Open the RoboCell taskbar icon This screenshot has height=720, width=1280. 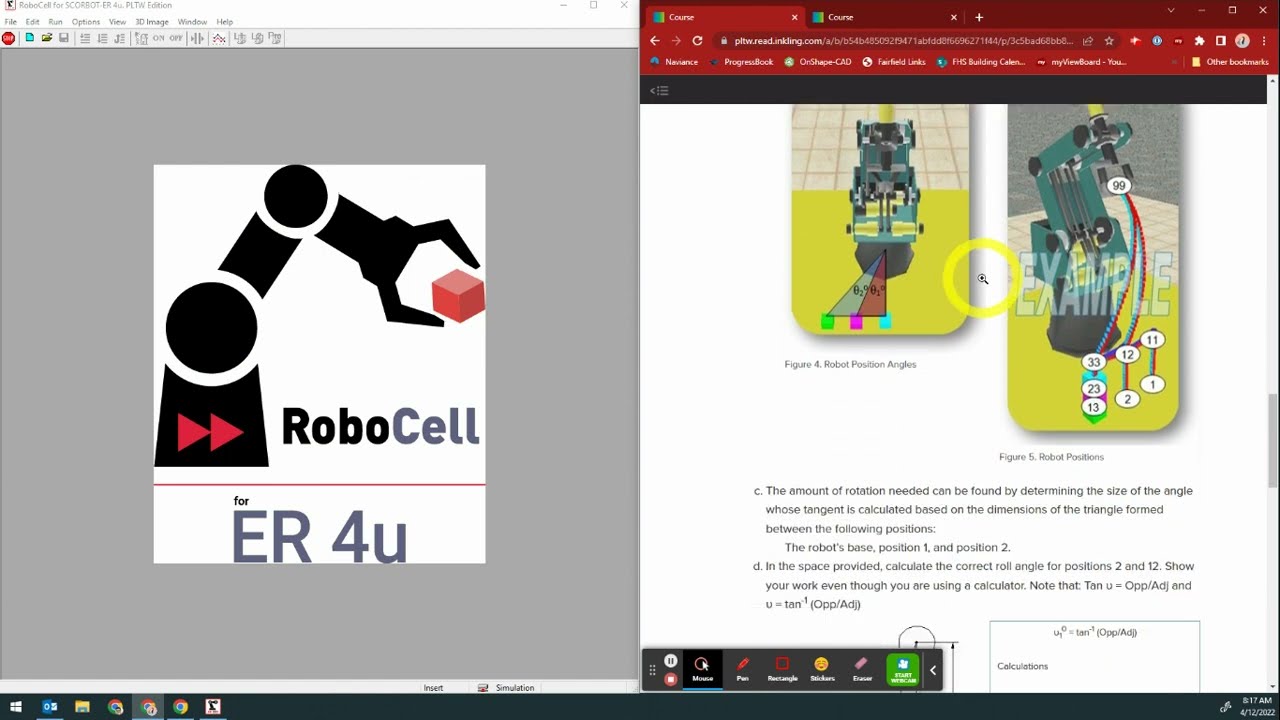click(x=212, y=707)
